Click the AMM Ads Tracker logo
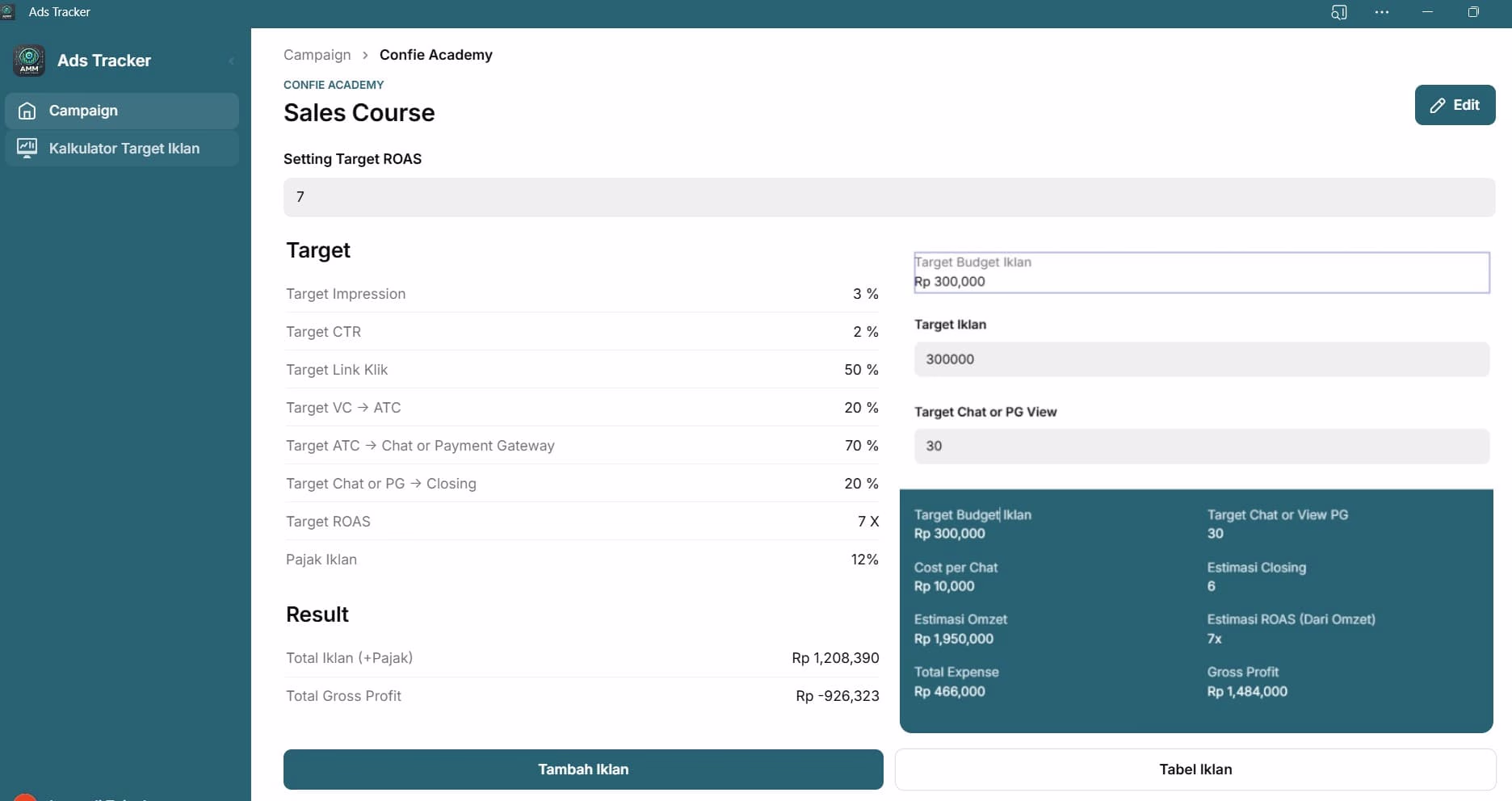Viewport: 1512px width, 801px height. (29, 61)
